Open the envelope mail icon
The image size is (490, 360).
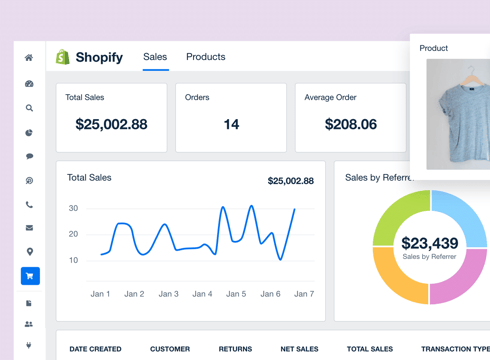[x=29, y=228]
